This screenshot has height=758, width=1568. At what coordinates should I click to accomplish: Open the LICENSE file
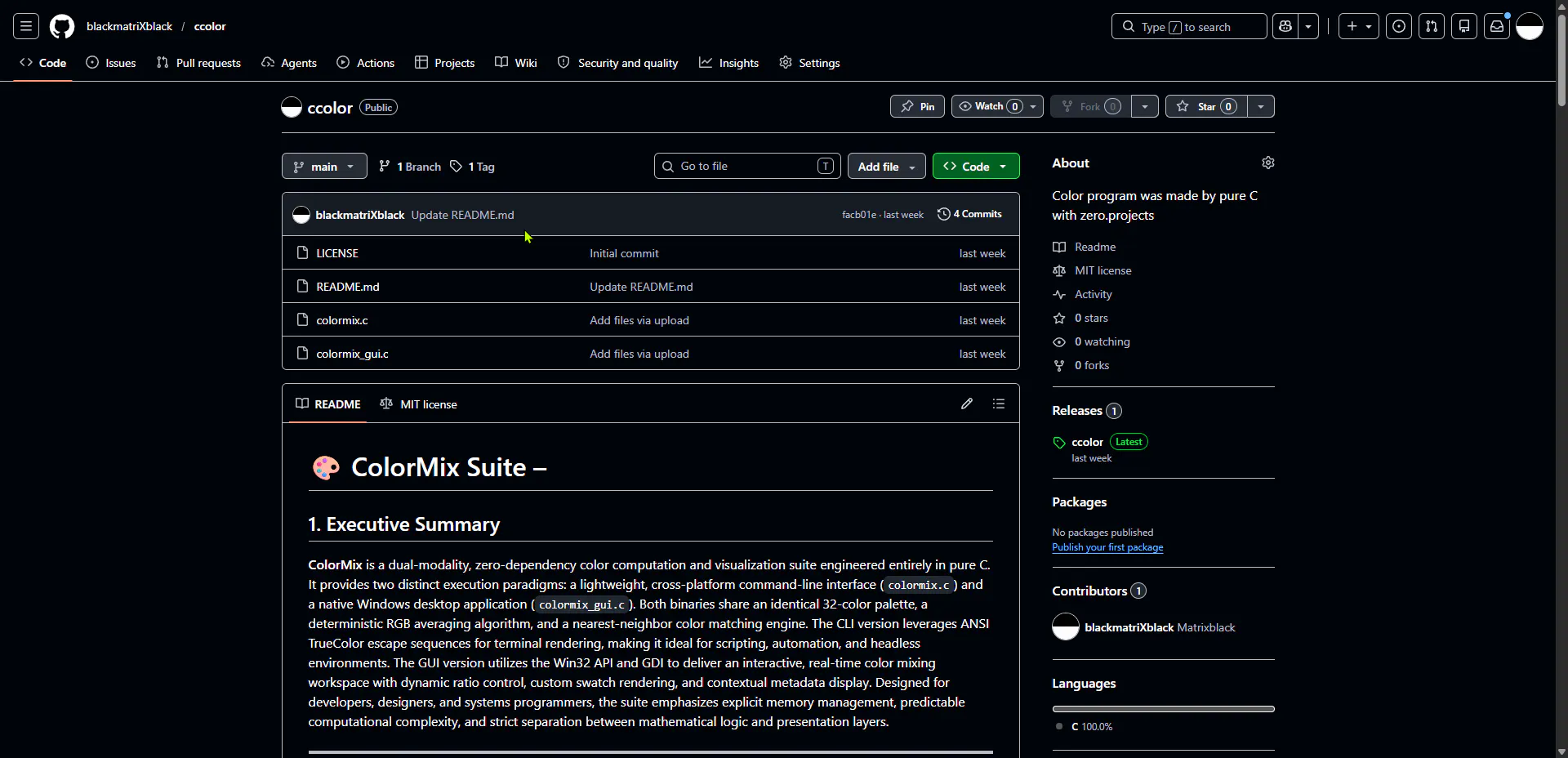[x=337, y=253]
